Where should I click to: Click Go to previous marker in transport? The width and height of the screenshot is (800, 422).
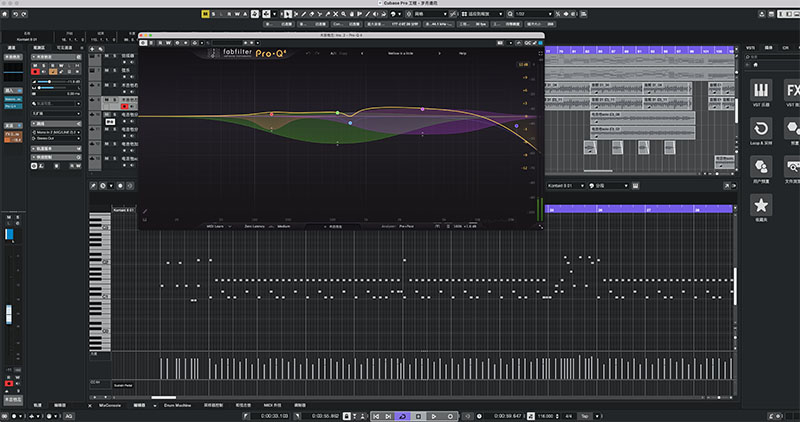(x=376, y=416)
